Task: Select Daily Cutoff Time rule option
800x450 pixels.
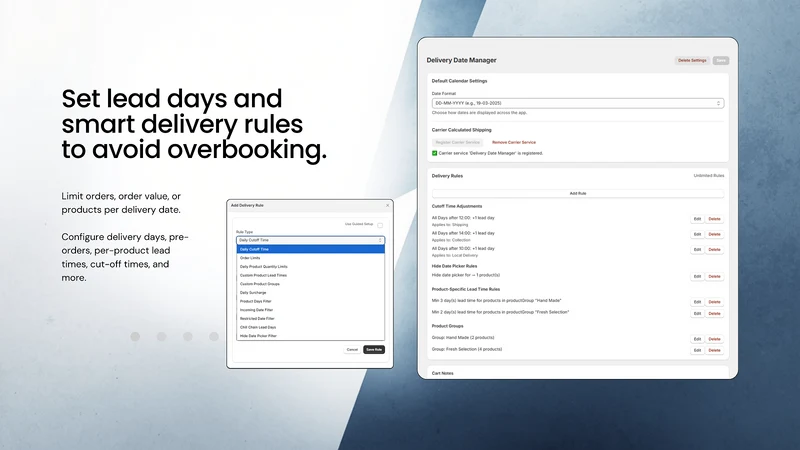Action: tap(310, 249)
